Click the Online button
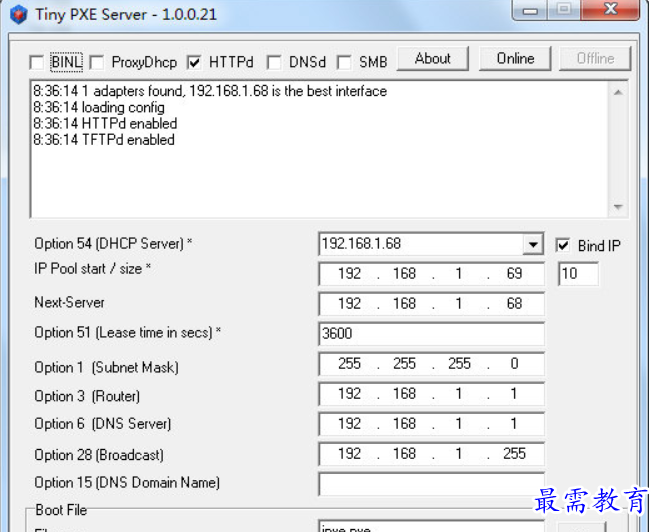The image size is (656, 532). pyautogui.click(x=515, y=59)
